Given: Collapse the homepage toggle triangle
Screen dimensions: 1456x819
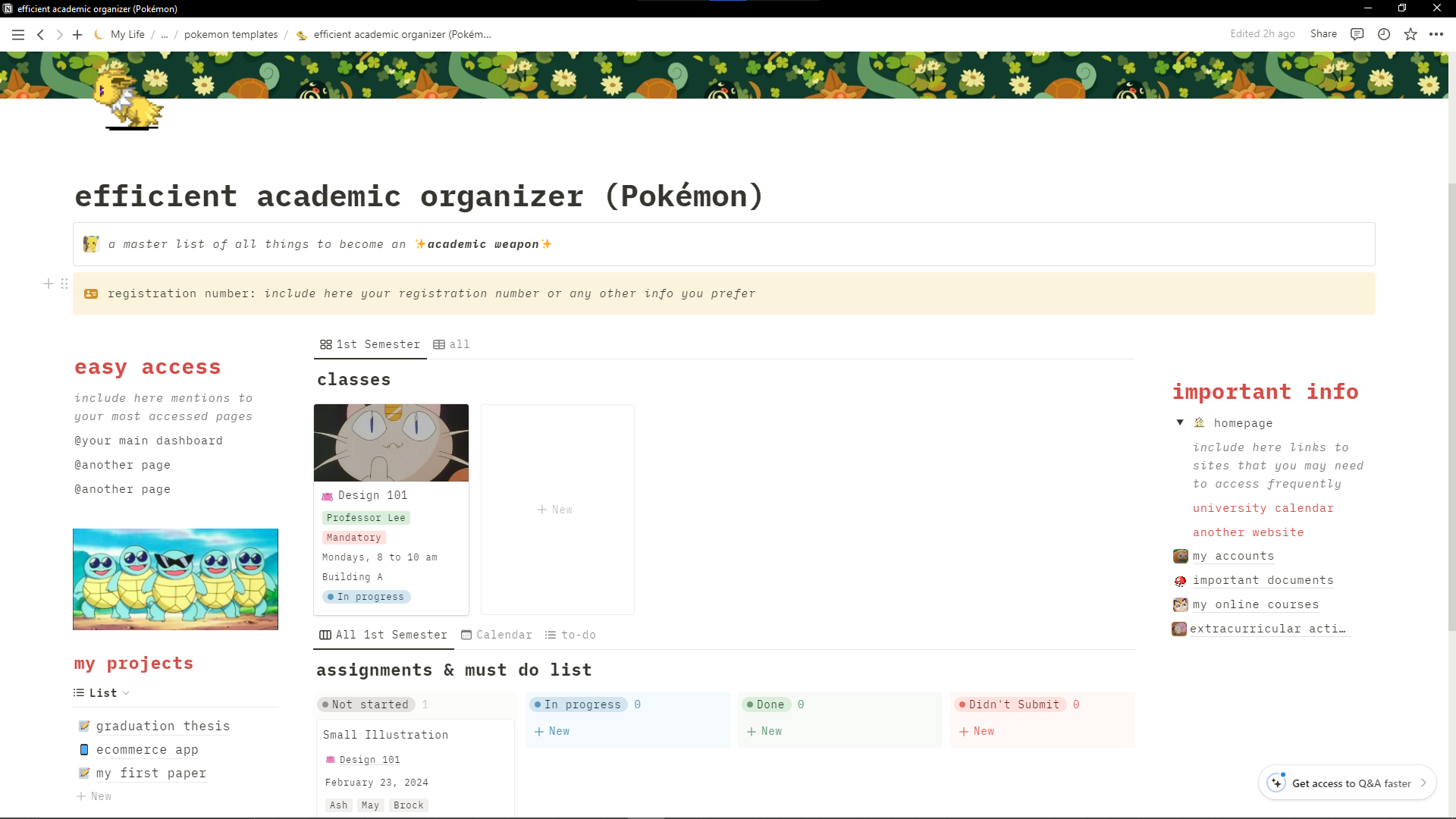Looking at the screenshot, I should 1180,422.
